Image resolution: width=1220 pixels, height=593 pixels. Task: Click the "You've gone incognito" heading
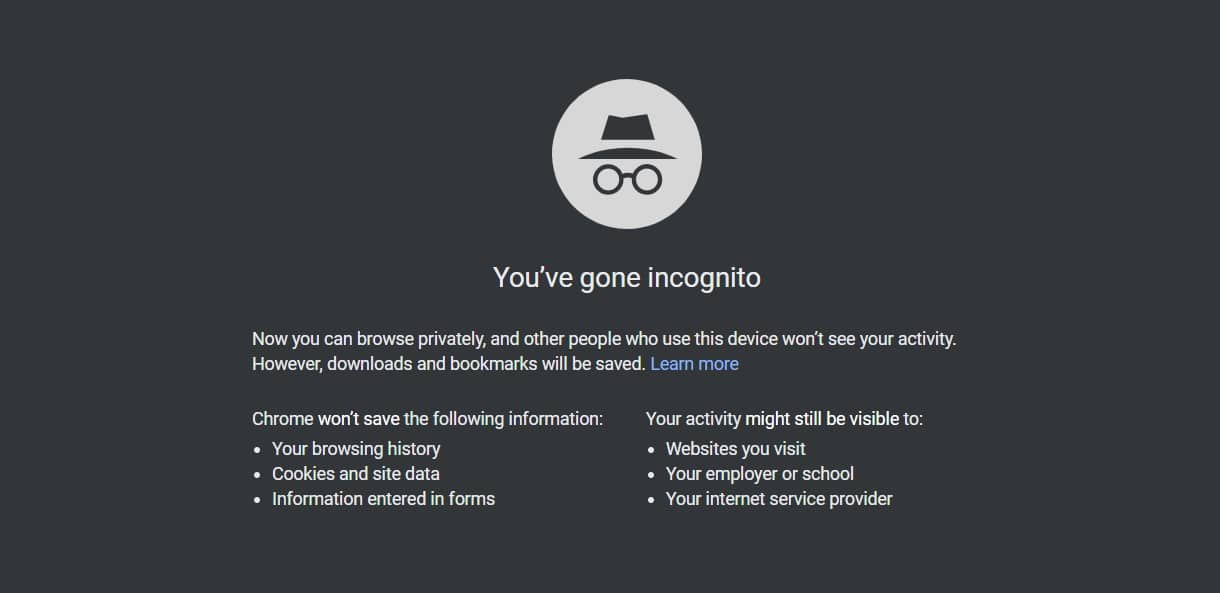[627, 277]
